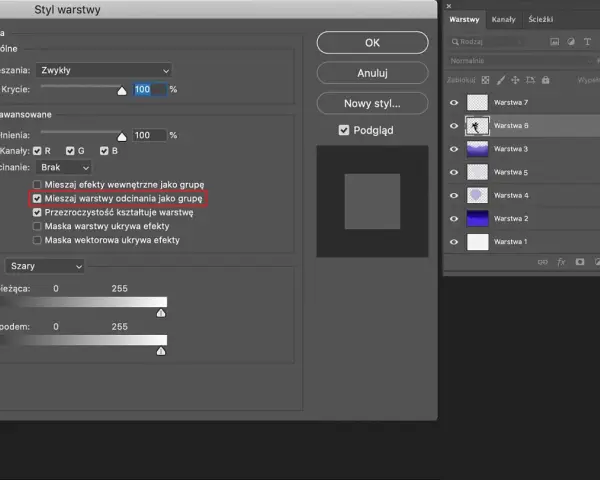Image resolution: width=600 pixels, height=480 pixels.
Task: Lock layer position move icon
Action: (515, 80)
